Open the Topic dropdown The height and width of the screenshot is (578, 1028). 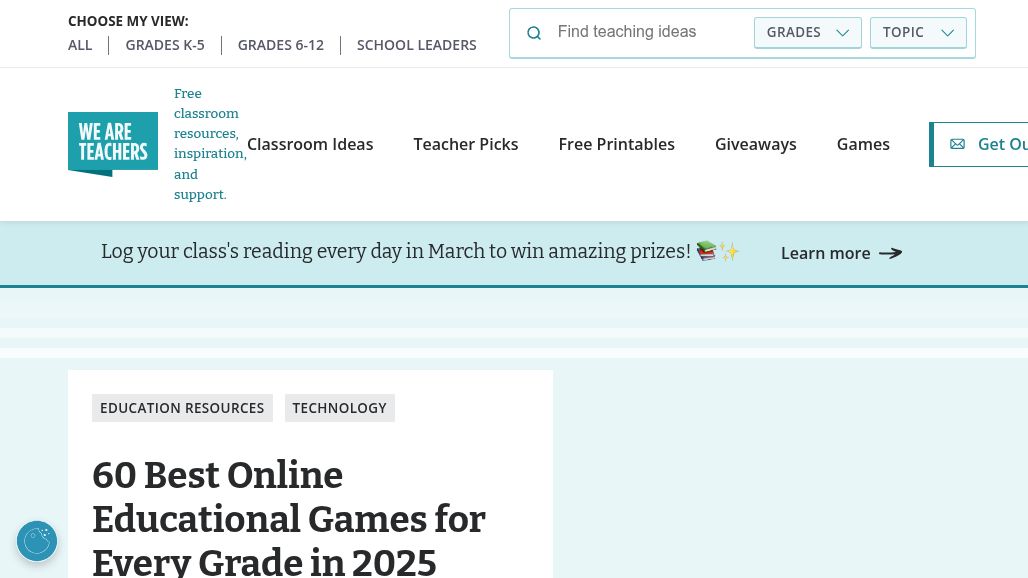[918, 32]
